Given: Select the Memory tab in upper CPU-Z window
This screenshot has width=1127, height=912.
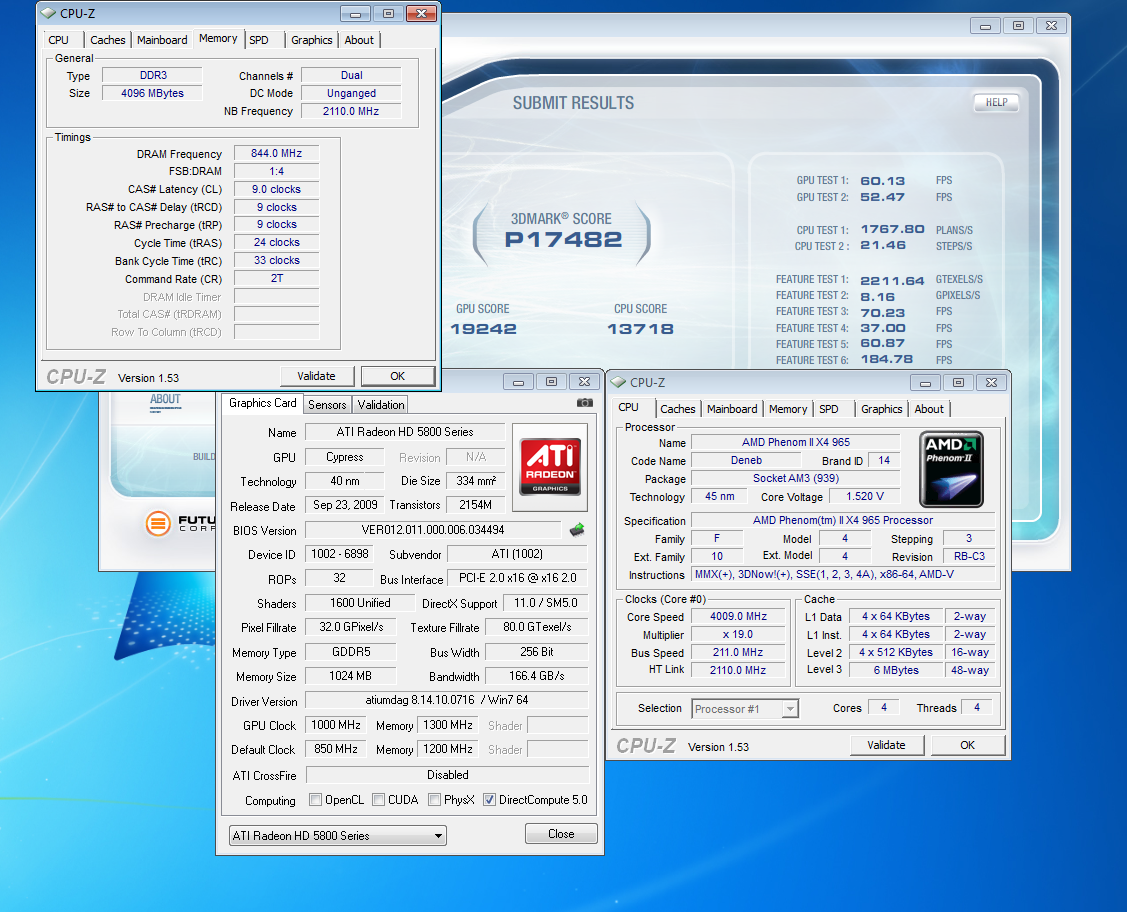Looking at the screenshot, I should pos(218,39).
